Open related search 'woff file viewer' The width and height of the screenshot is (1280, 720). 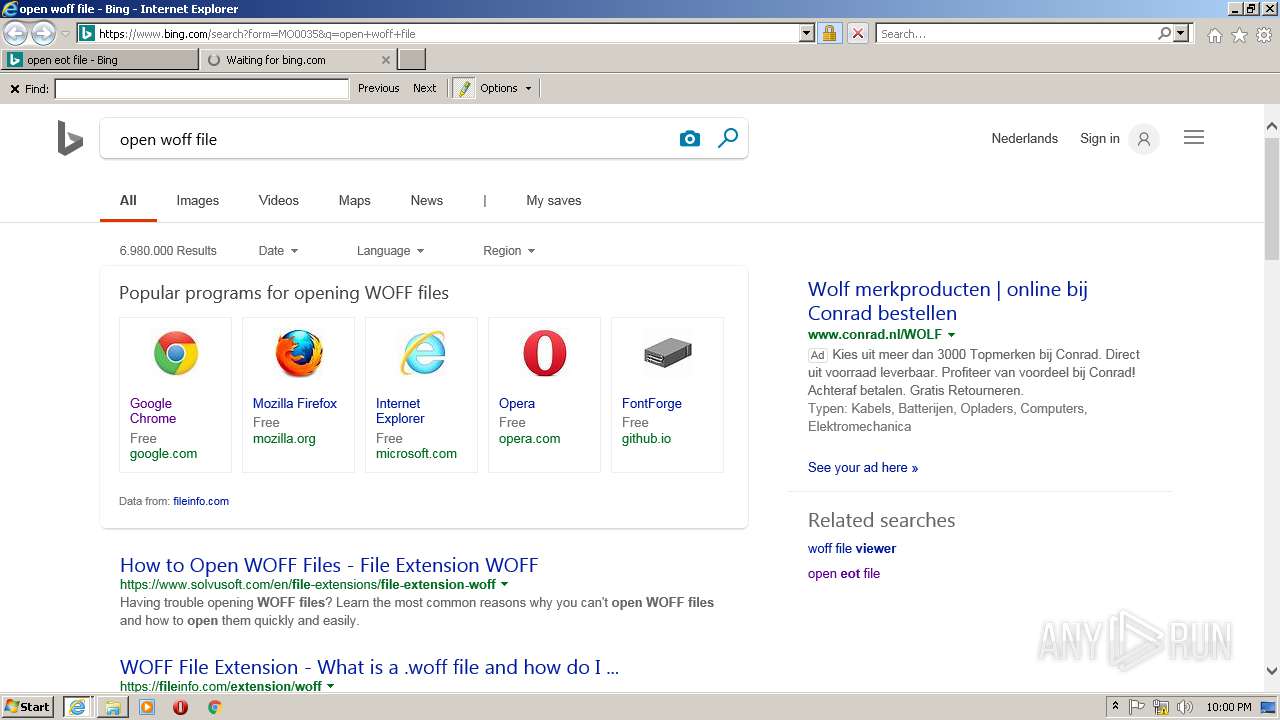(852, 549)
